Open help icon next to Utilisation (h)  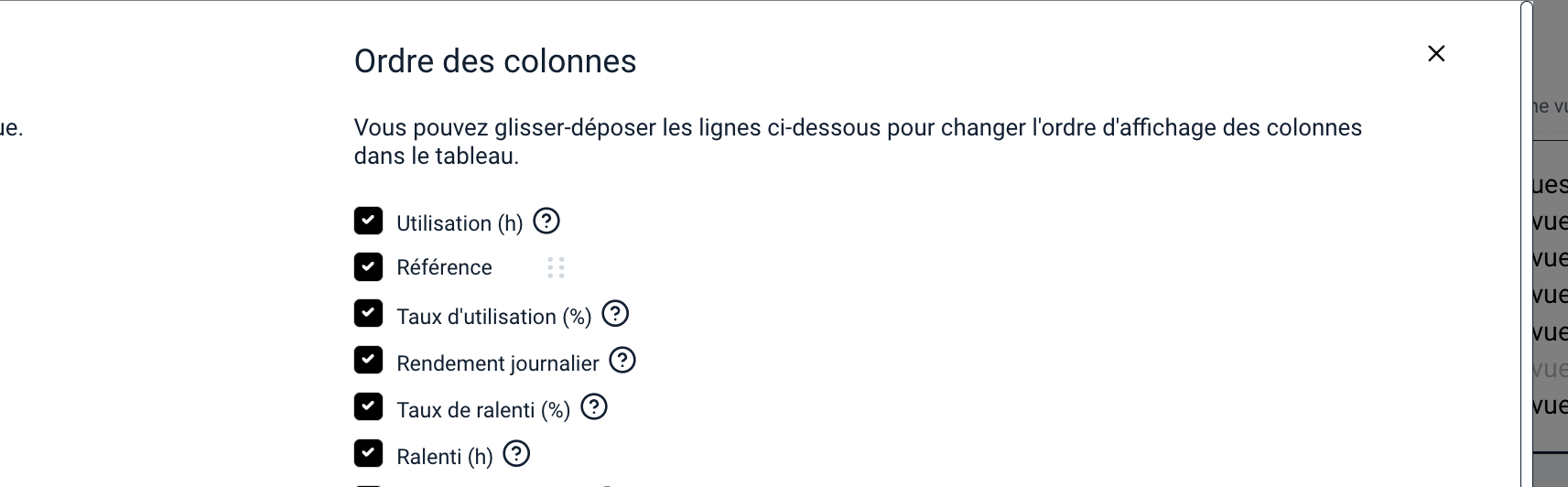pos(546,221)
